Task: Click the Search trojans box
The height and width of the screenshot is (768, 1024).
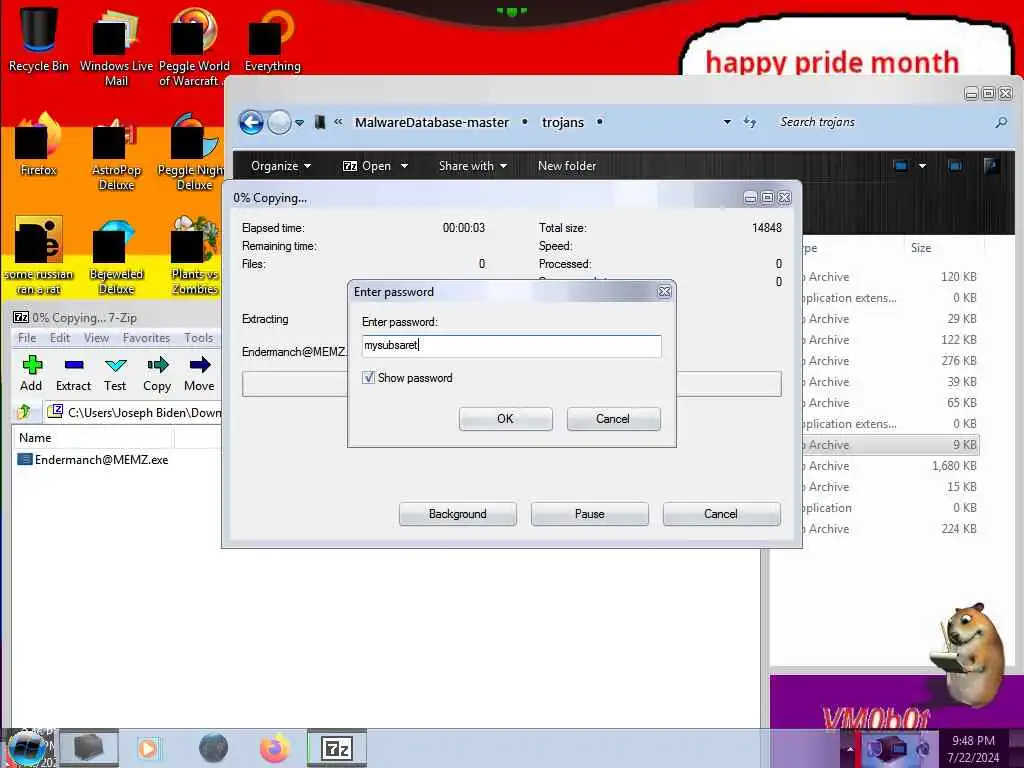Action: (x=883, y=122)
